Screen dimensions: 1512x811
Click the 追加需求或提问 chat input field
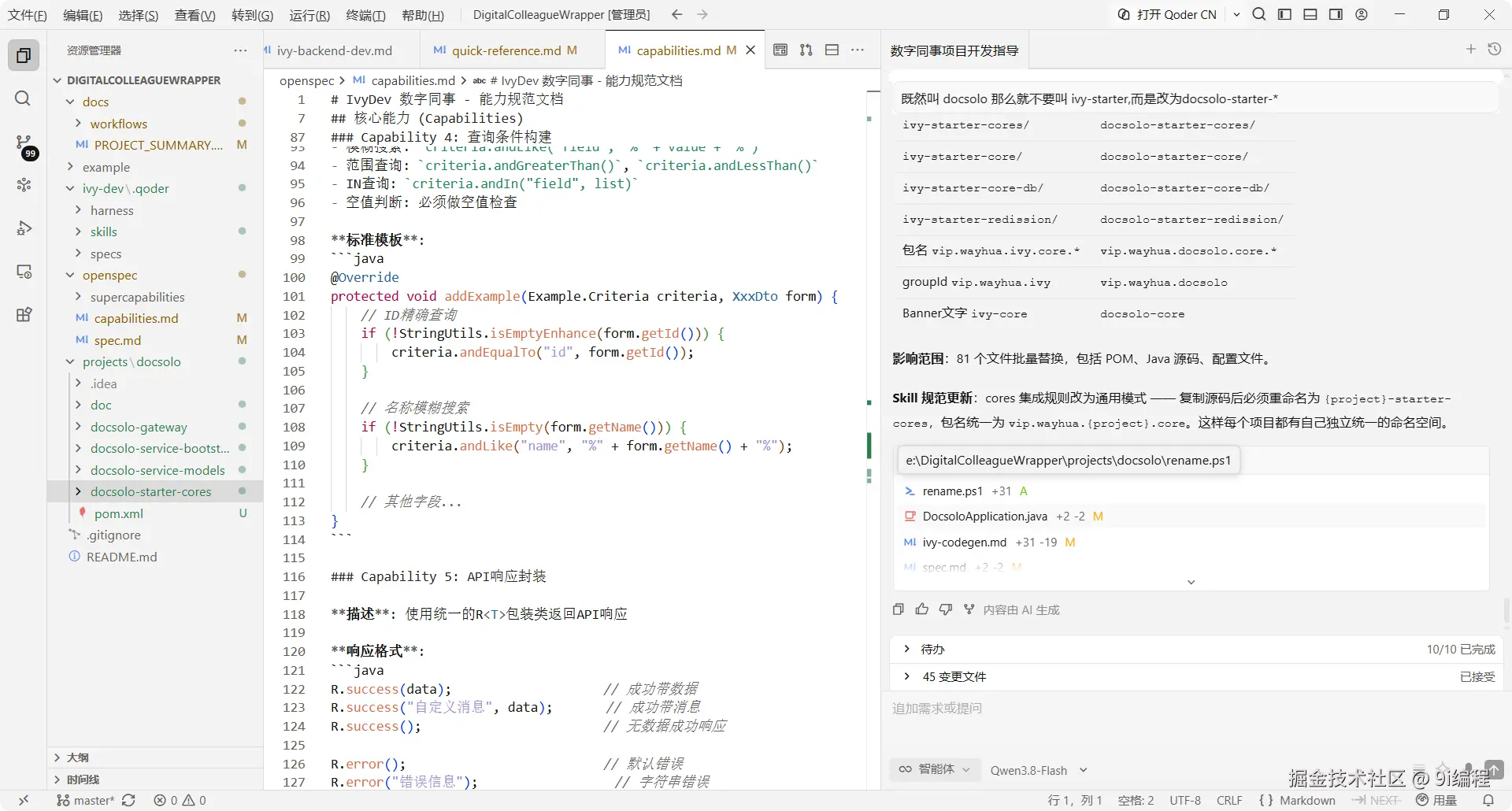(x=1196, y=709)
